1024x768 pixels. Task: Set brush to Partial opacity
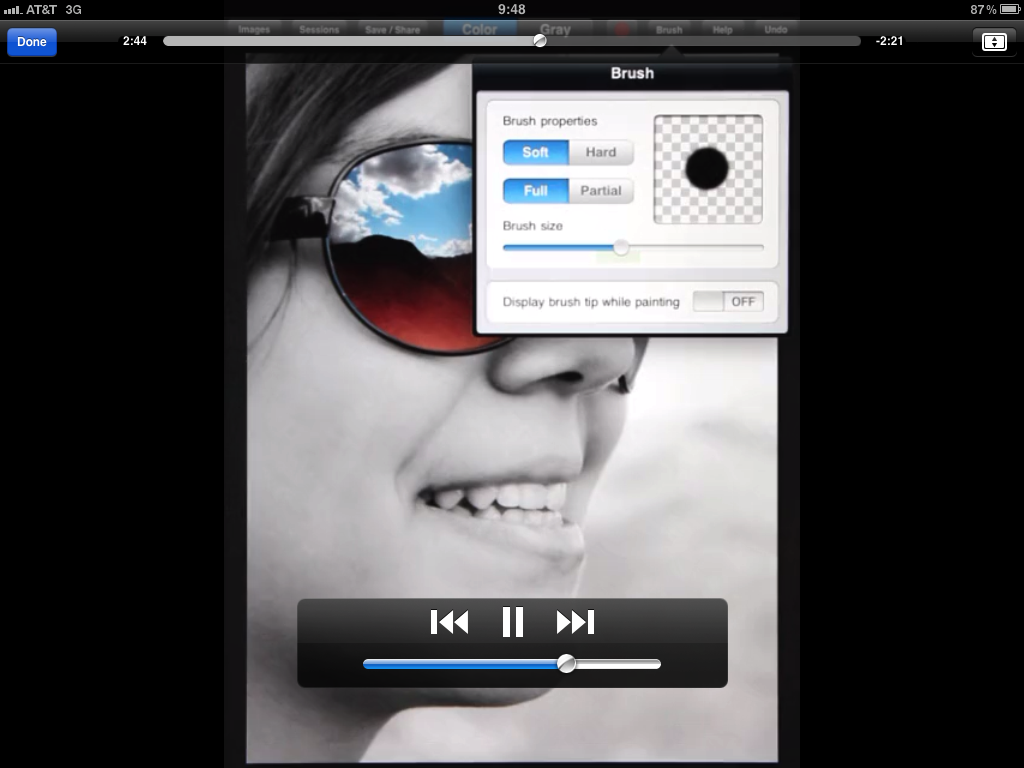coord(601,191)
